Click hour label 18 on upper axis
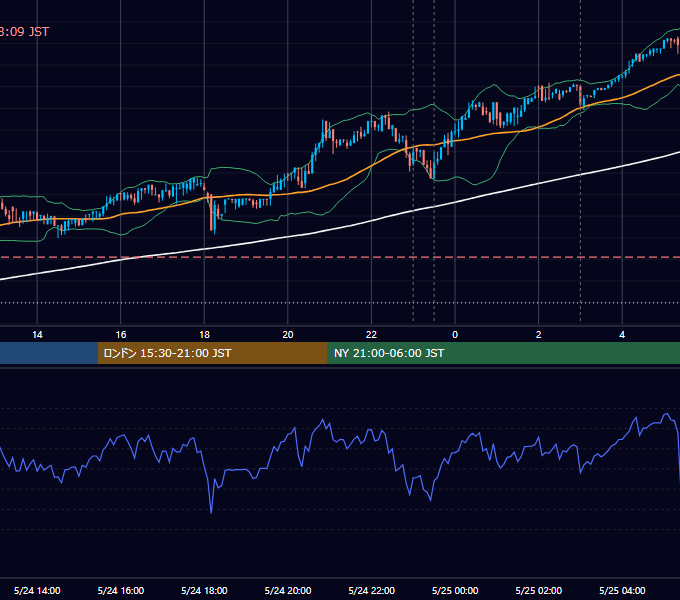The height and width of the screenshot is (600, 680). tap(204, 335)
